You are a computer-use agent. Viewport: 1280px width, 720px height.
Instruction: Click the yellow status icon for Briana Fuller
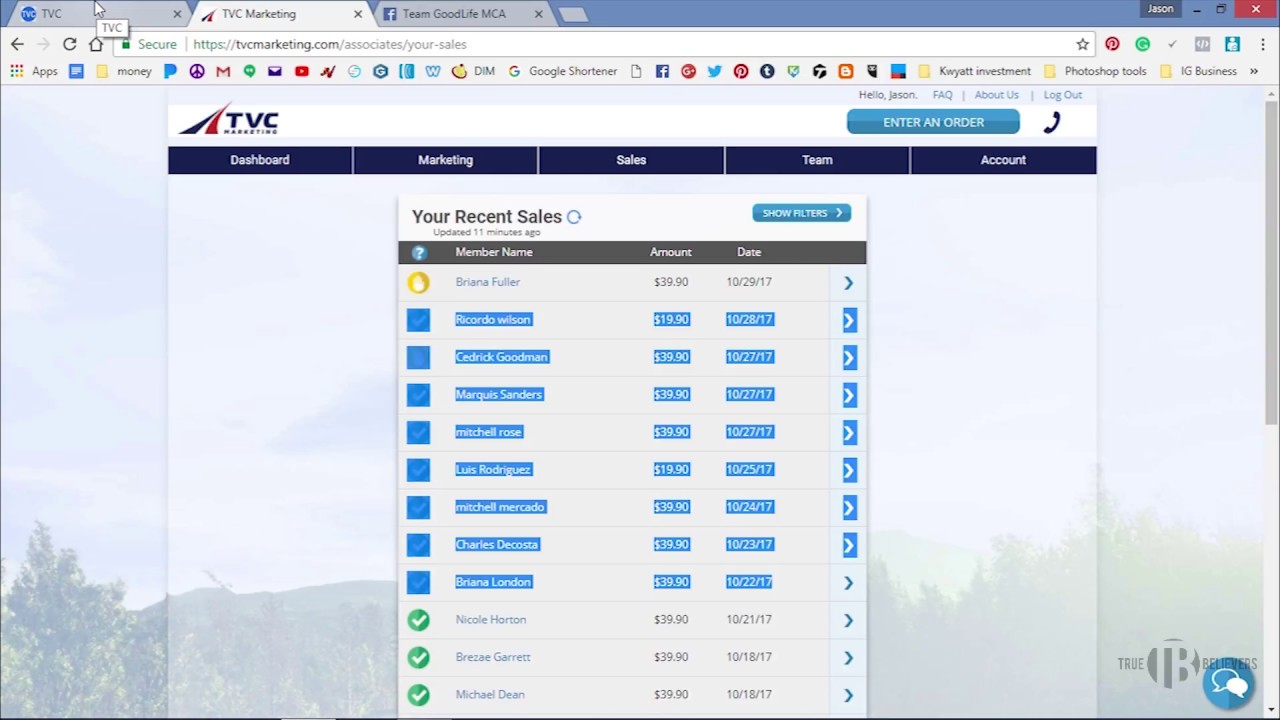(418, 283)
